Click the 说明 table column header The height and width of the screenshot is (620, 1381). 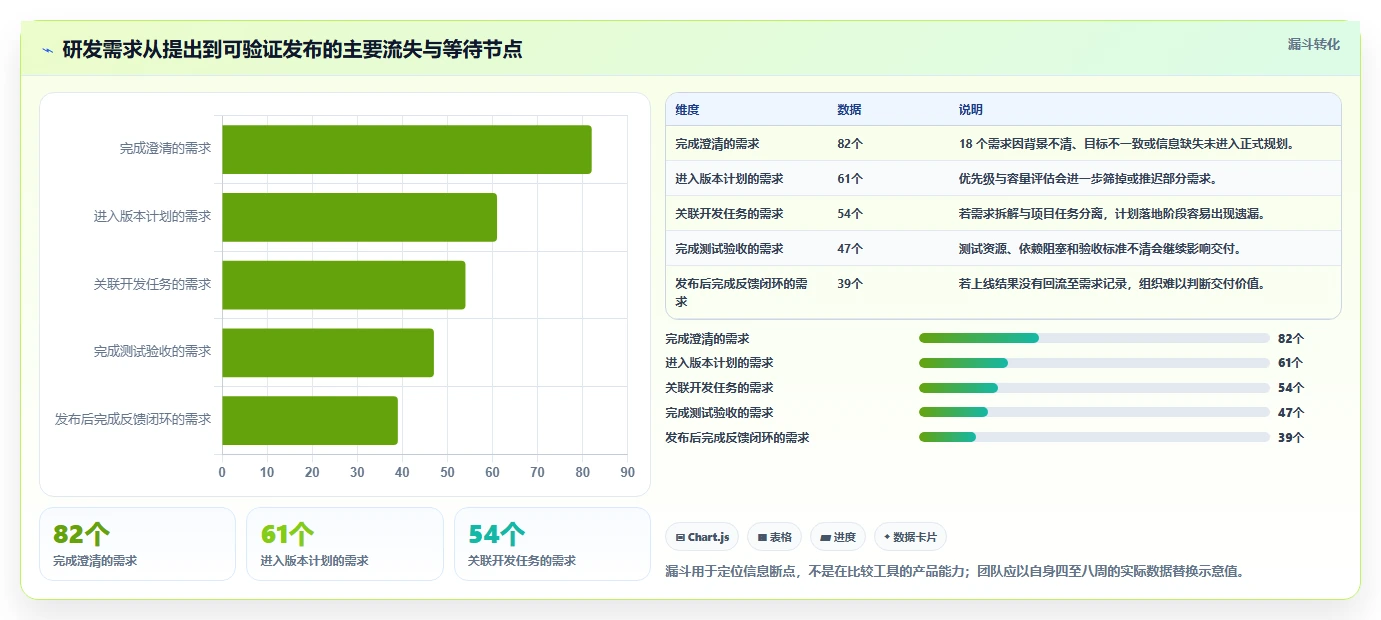(970, 109)
